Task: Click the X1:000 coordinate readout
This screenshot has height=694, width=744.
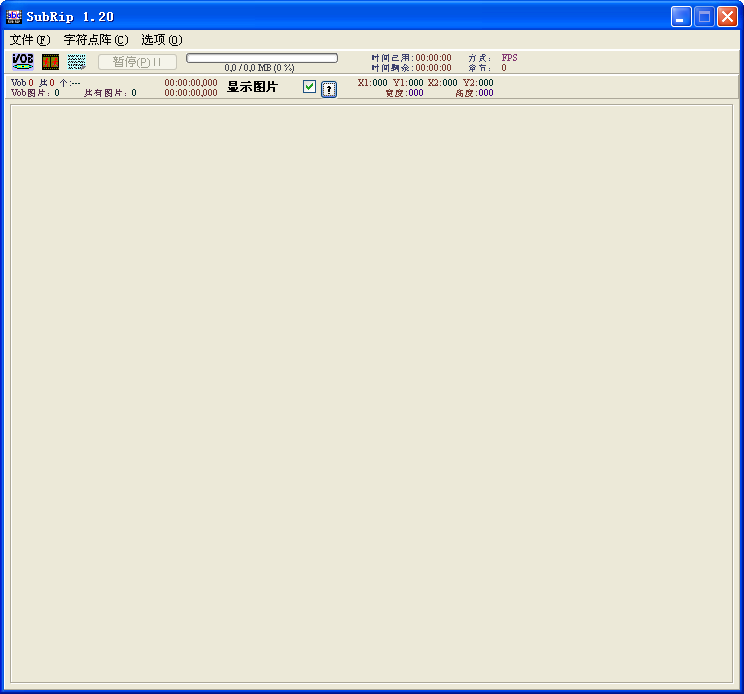Action: point(372,83)
